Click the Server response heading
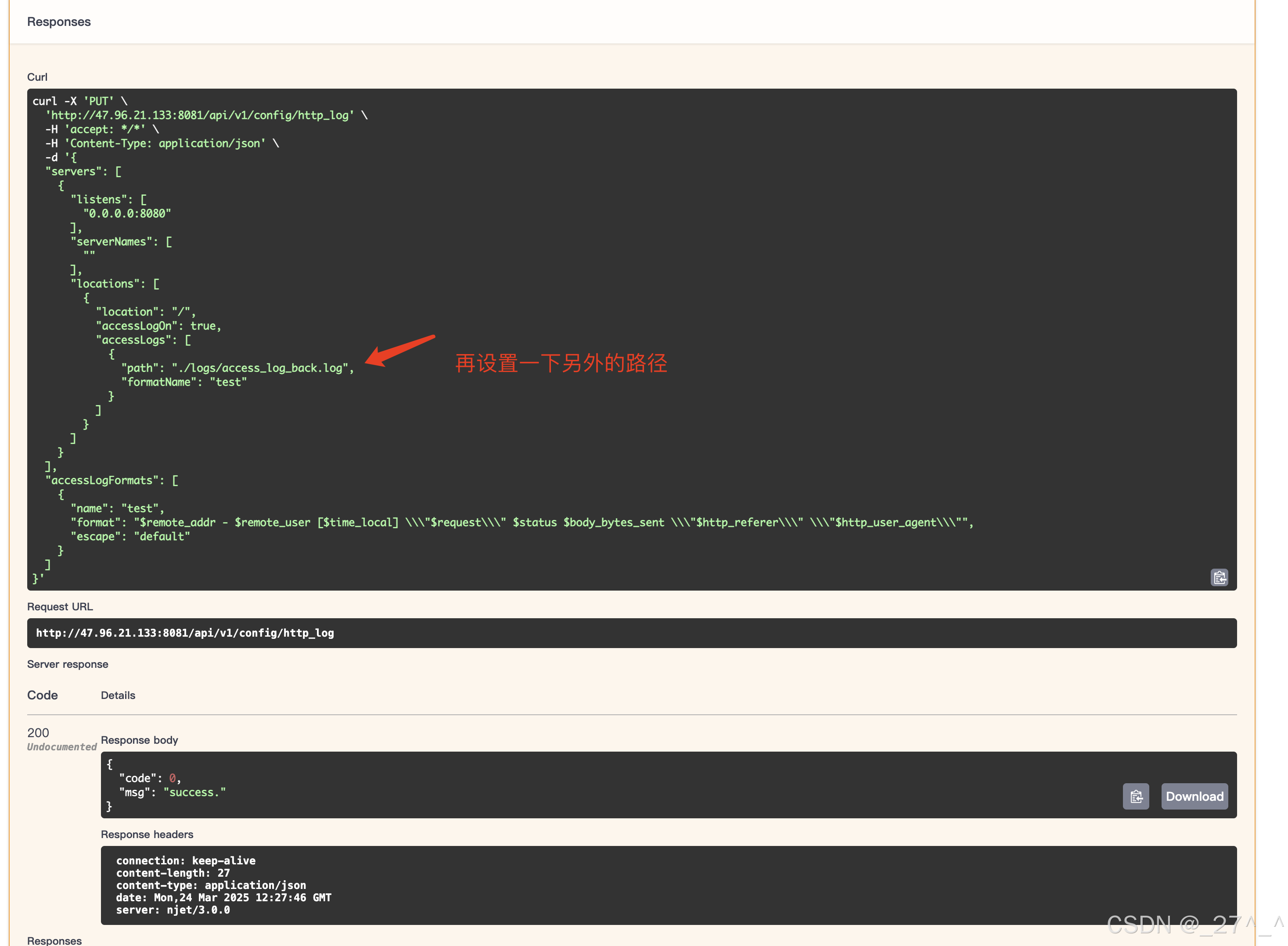 point(68,664)
